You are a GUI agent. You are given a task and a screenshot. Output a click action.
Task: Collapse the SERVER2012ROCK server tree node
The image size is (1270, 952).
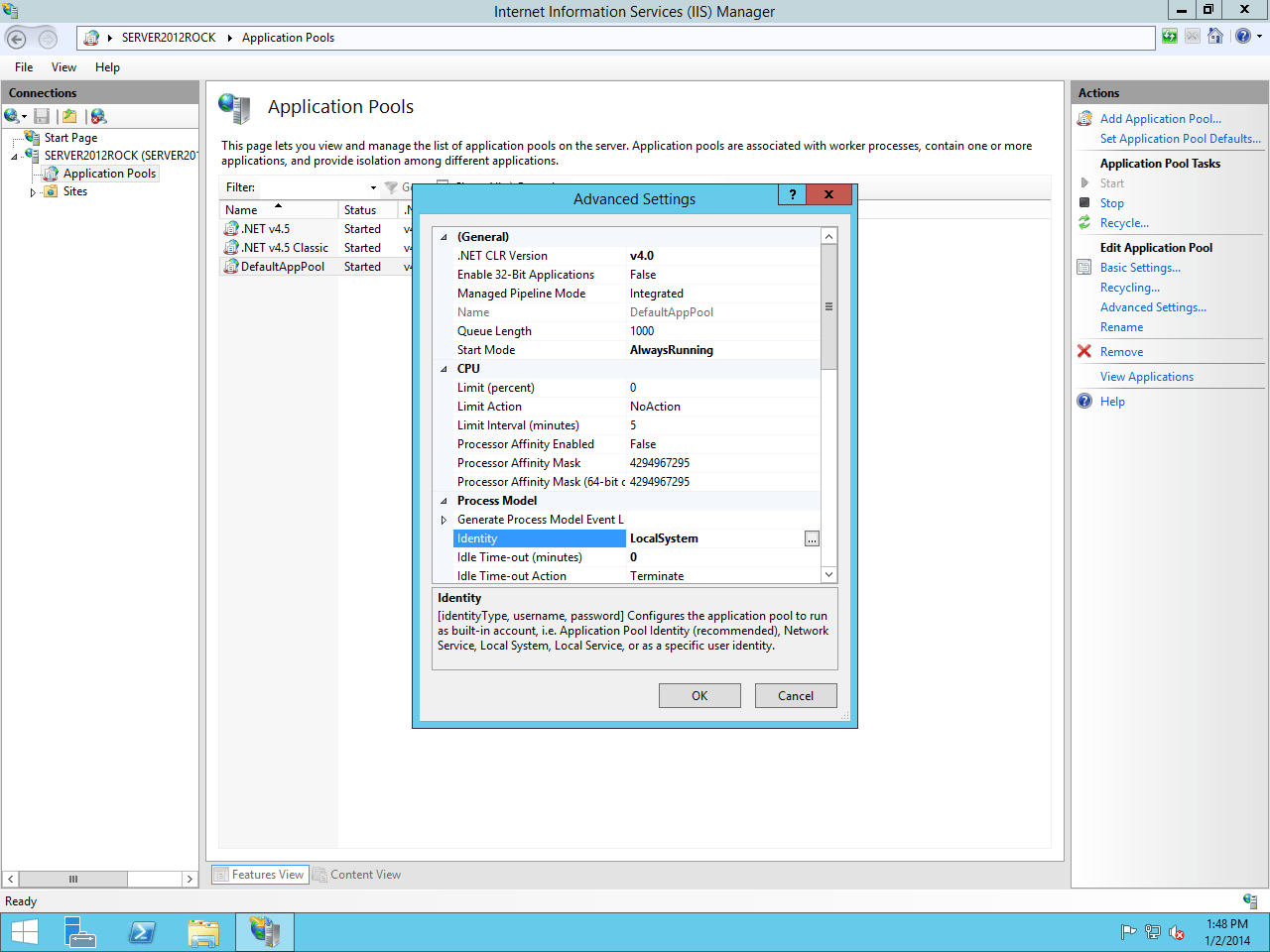click(x=14, y=156)
